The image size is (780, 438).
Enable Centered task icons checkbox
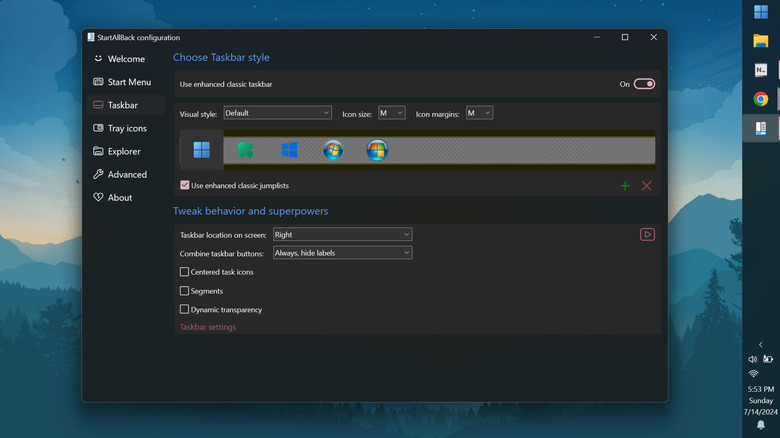point(184,272)
